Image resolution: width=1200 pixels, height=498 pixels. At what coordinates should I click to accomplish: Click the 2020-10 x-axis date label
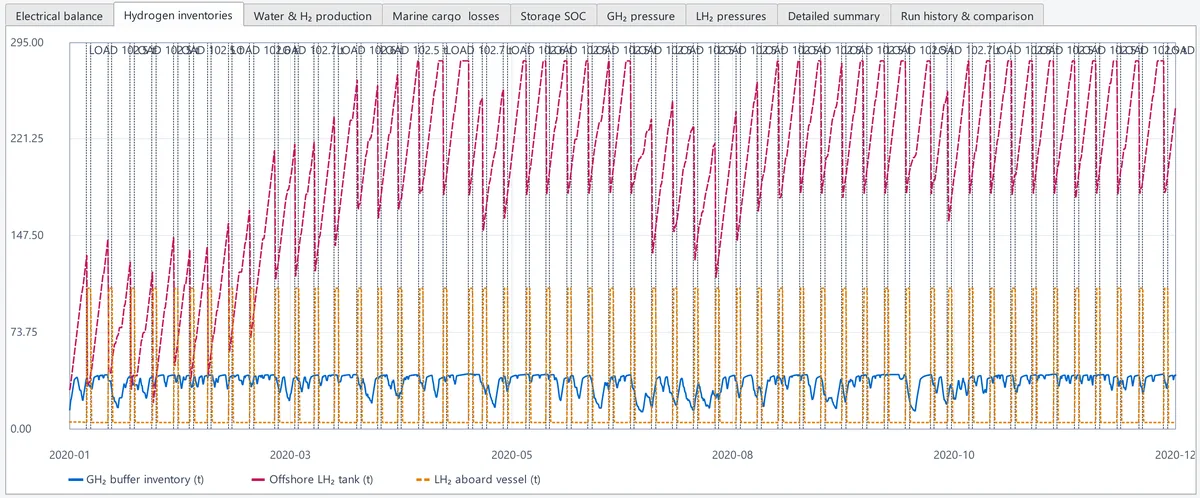tap(953, 455)
